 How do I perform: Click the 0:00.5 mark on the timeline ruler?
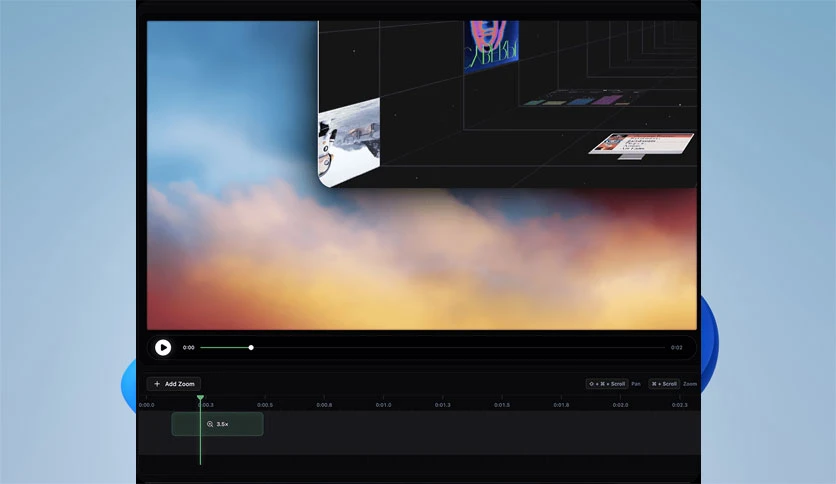(x=265, y=405)
